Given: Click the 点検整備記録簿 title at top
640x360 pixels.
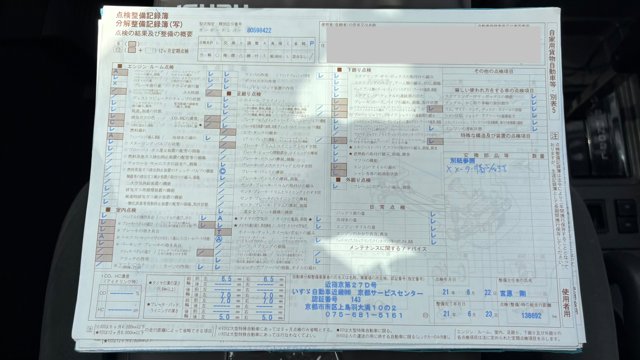Looking at the screenshot, I should [142, 15].
